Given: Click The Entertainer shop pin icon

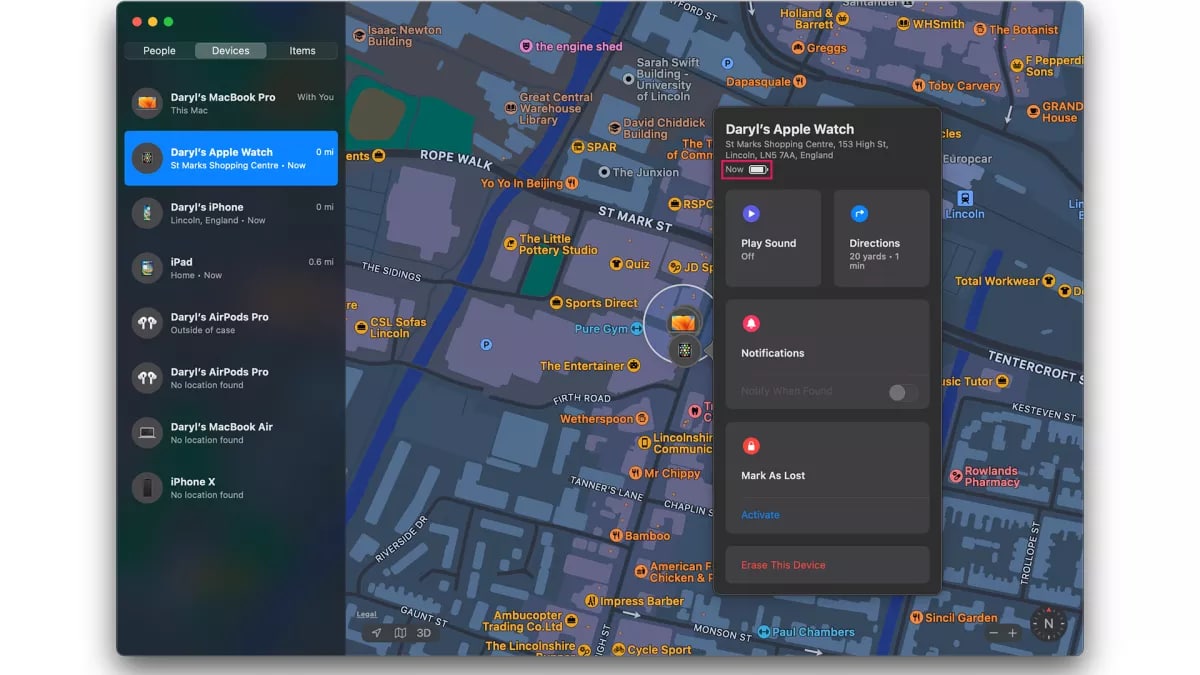Looking at the screenshot, I should 633,366.
